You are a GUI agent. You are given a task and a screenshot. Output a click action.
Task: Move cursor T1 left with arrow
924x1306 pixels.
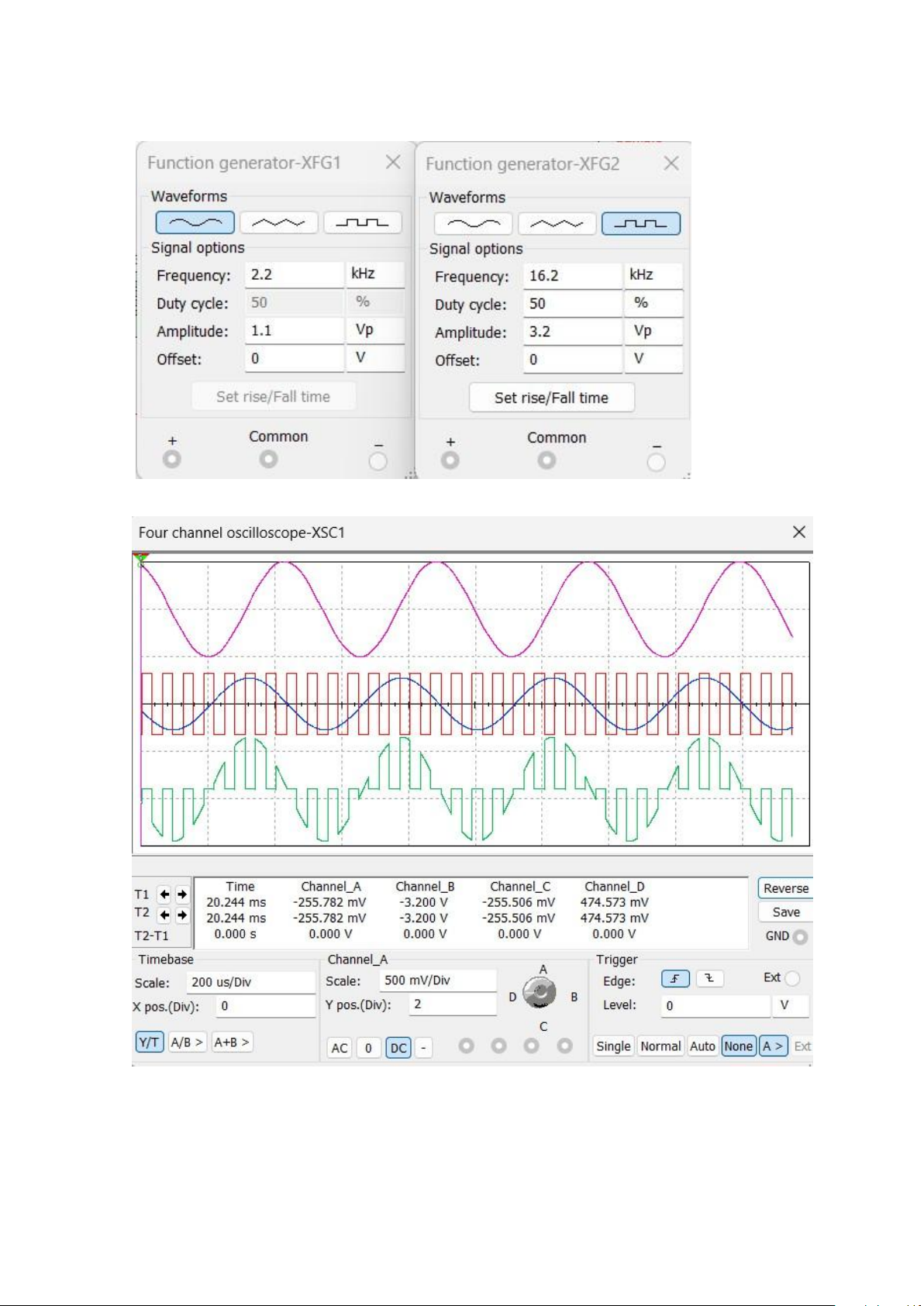click(x=164, y=894)
